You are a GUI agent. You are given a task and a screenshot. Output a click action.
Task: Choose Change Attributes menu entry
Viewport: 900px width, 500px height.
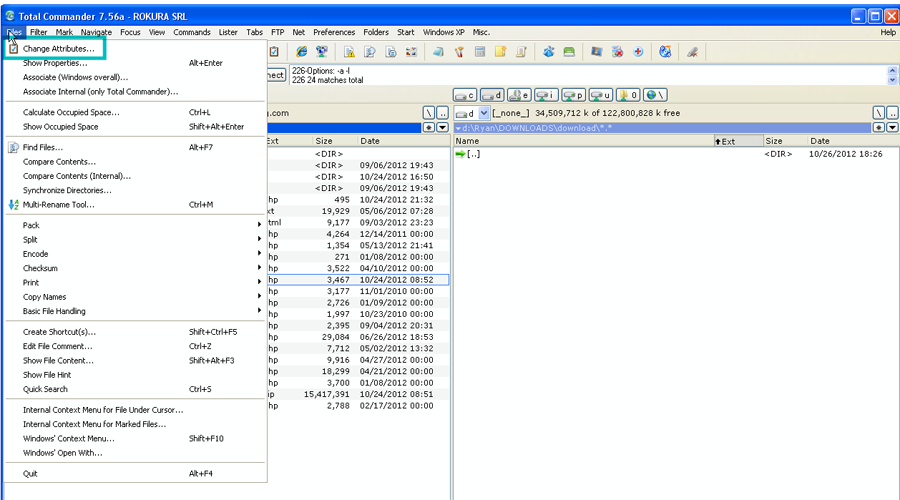[135, 49]
